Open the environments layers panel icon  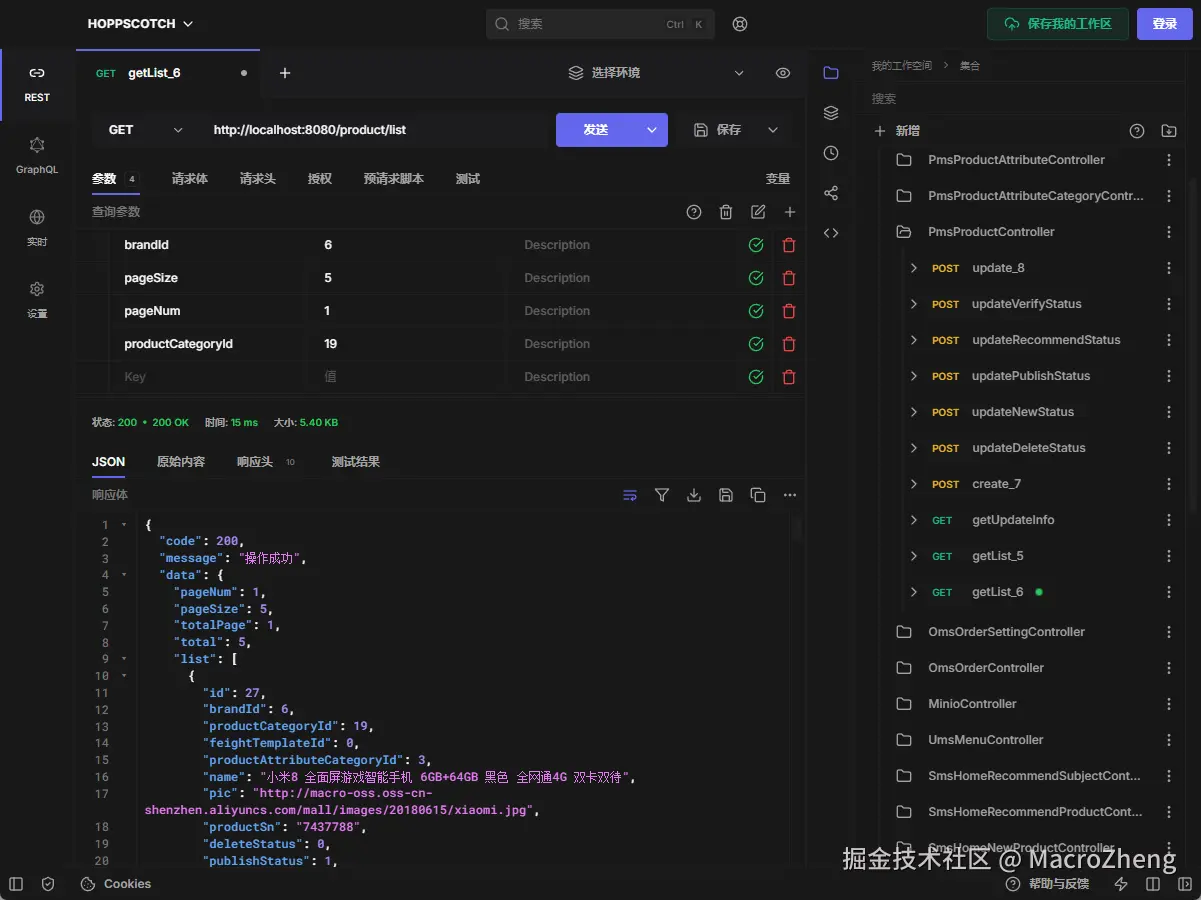coord(831,113)
